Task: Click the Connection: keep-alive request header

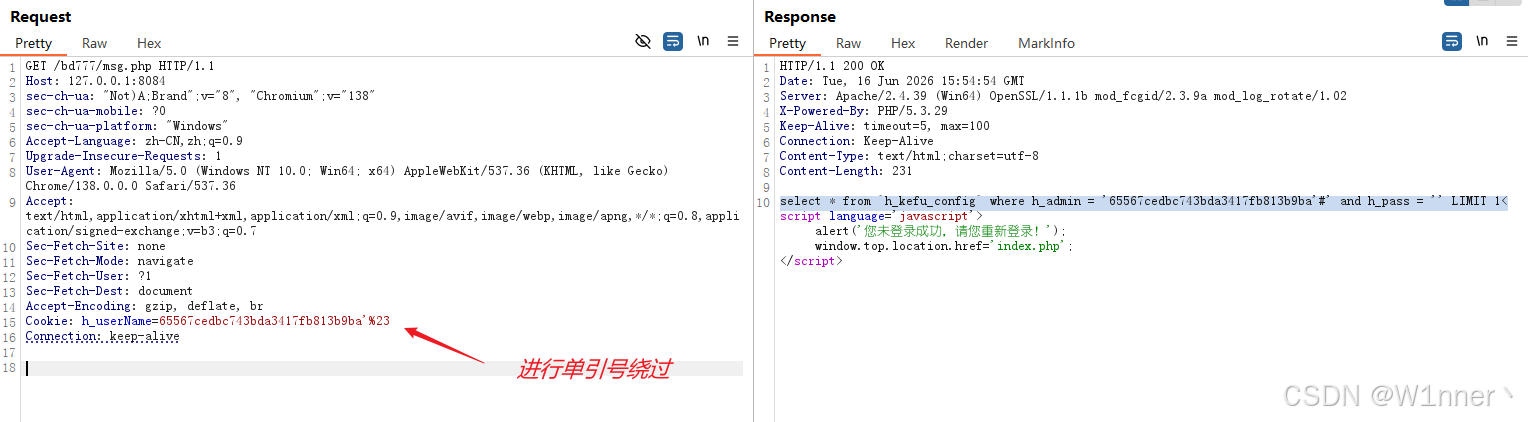Action: coord(103,336)
